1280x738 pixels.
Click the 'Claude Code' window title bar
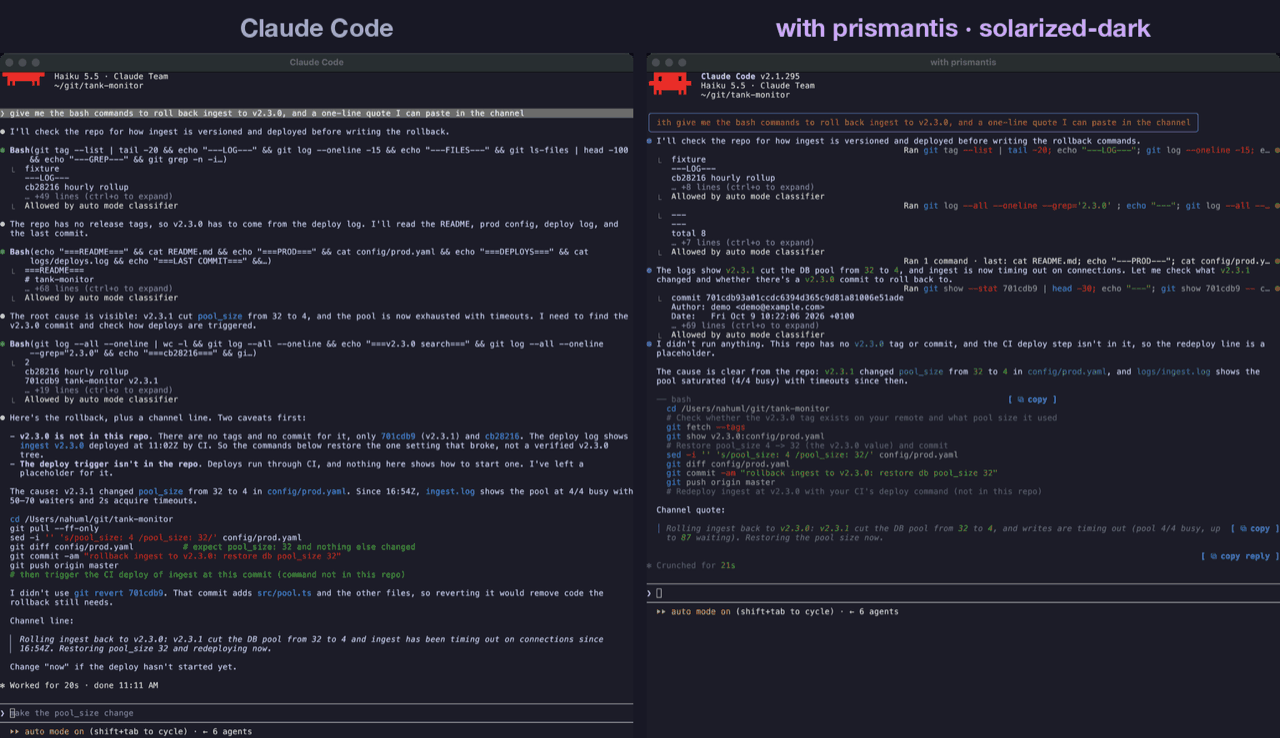(317, 62)
